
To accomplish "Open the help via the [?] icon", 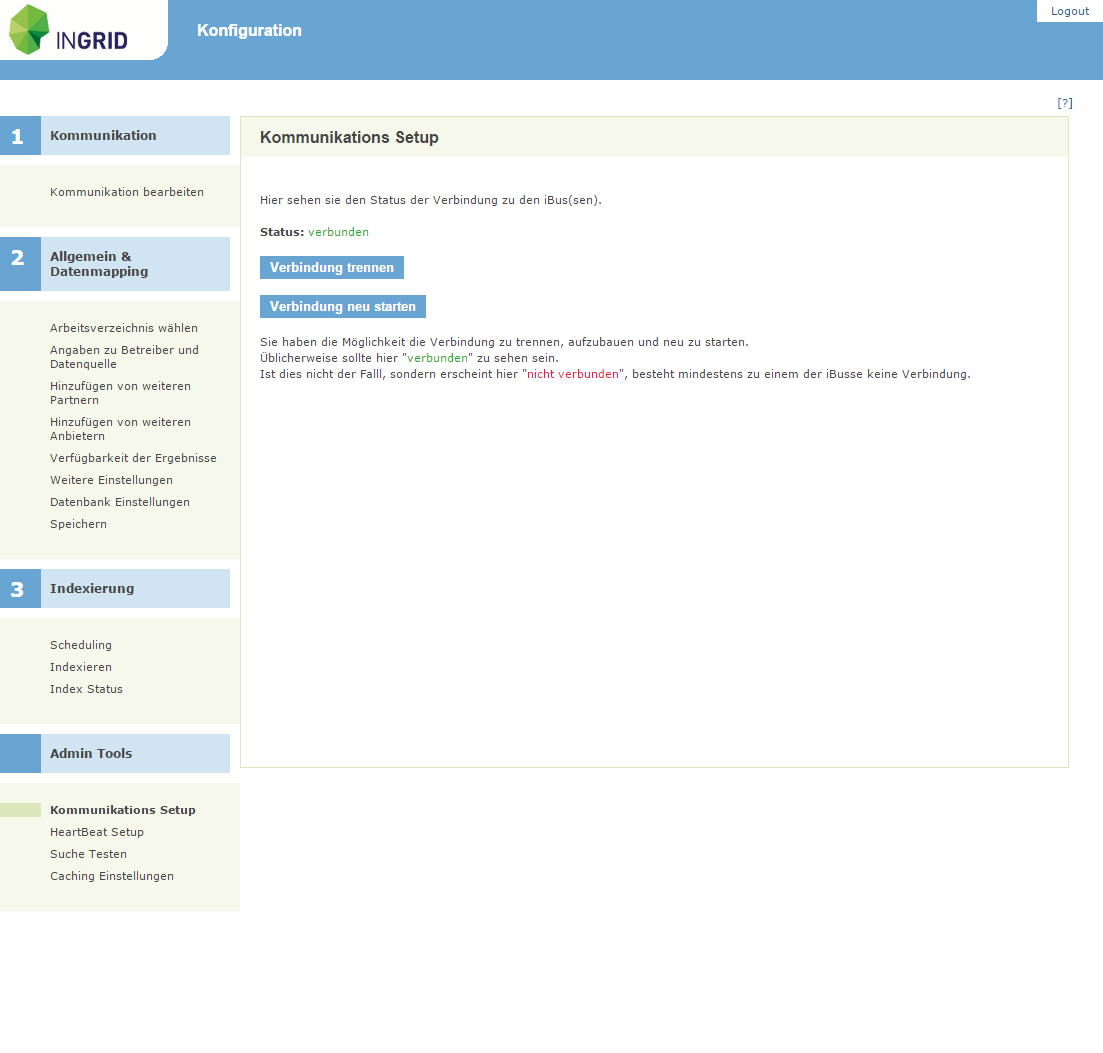I will click(x=1065, y=102).
